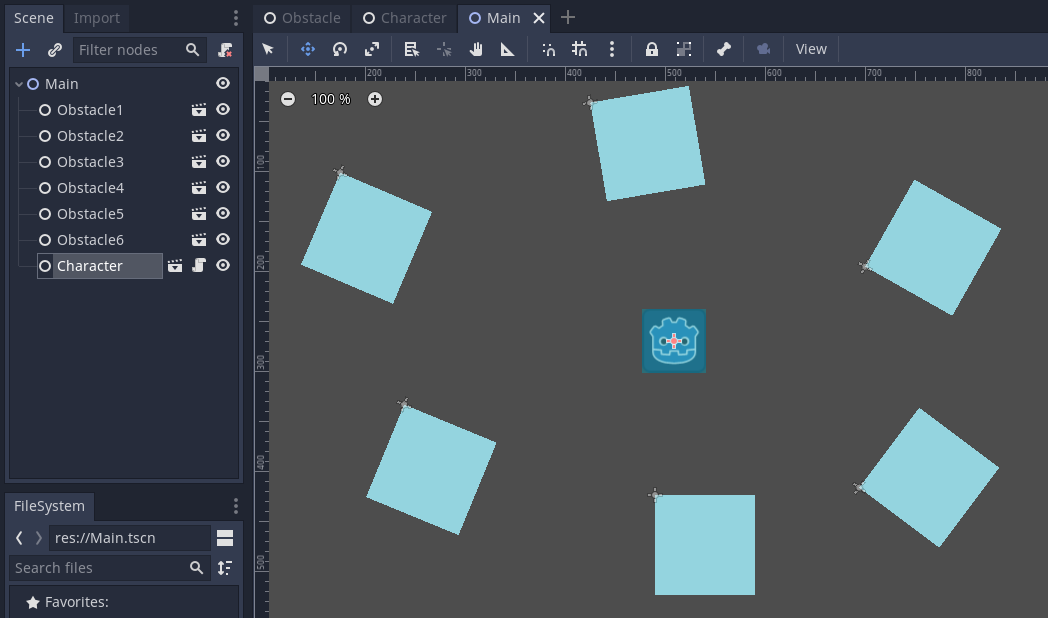Add a new child node in the Scene panel
Screen dimensions: 1048x618
coord(22,49)
